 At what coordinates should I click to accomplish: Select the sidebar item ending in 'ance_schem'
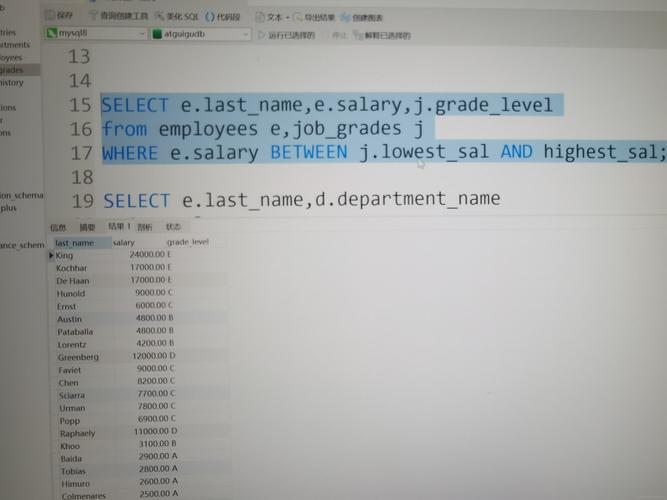[22, 245]
